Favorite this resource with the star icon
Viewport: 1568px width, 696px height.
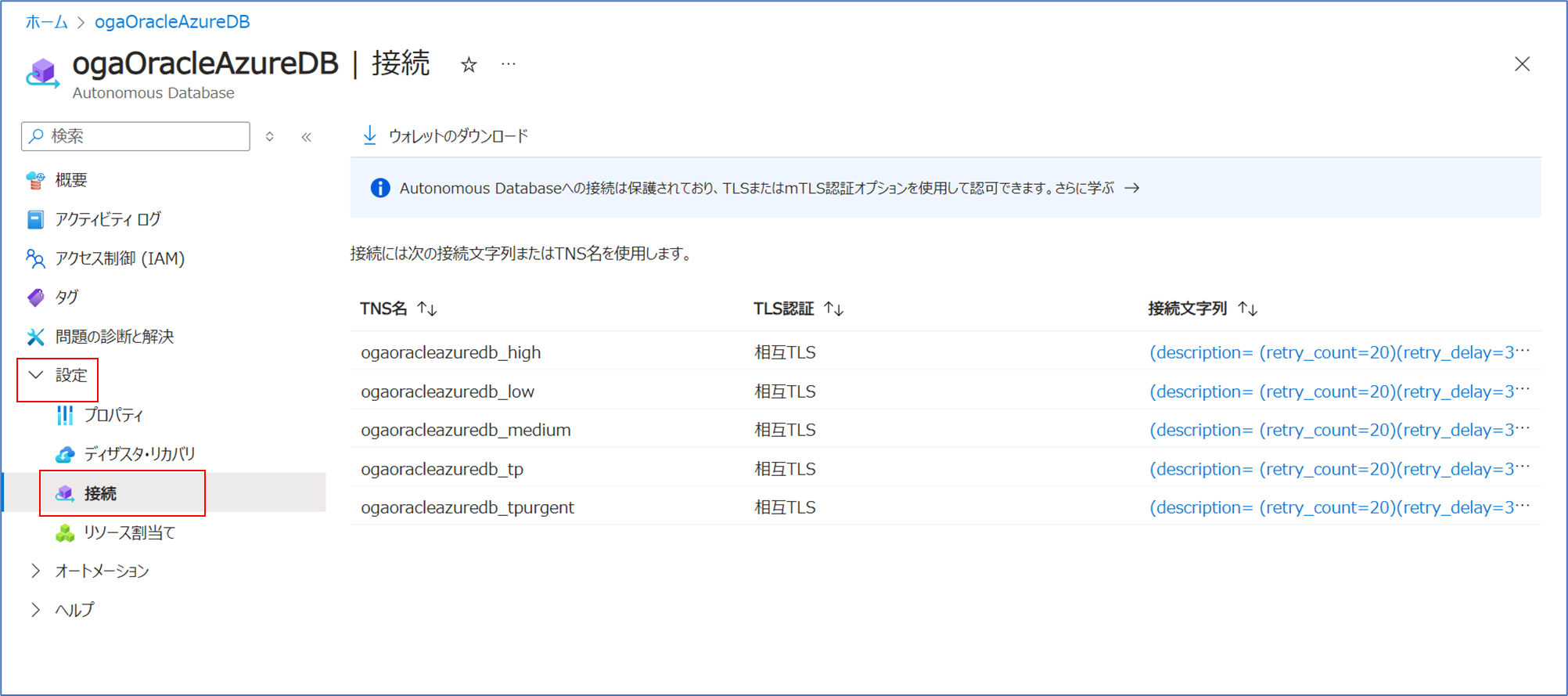[469, 65]
